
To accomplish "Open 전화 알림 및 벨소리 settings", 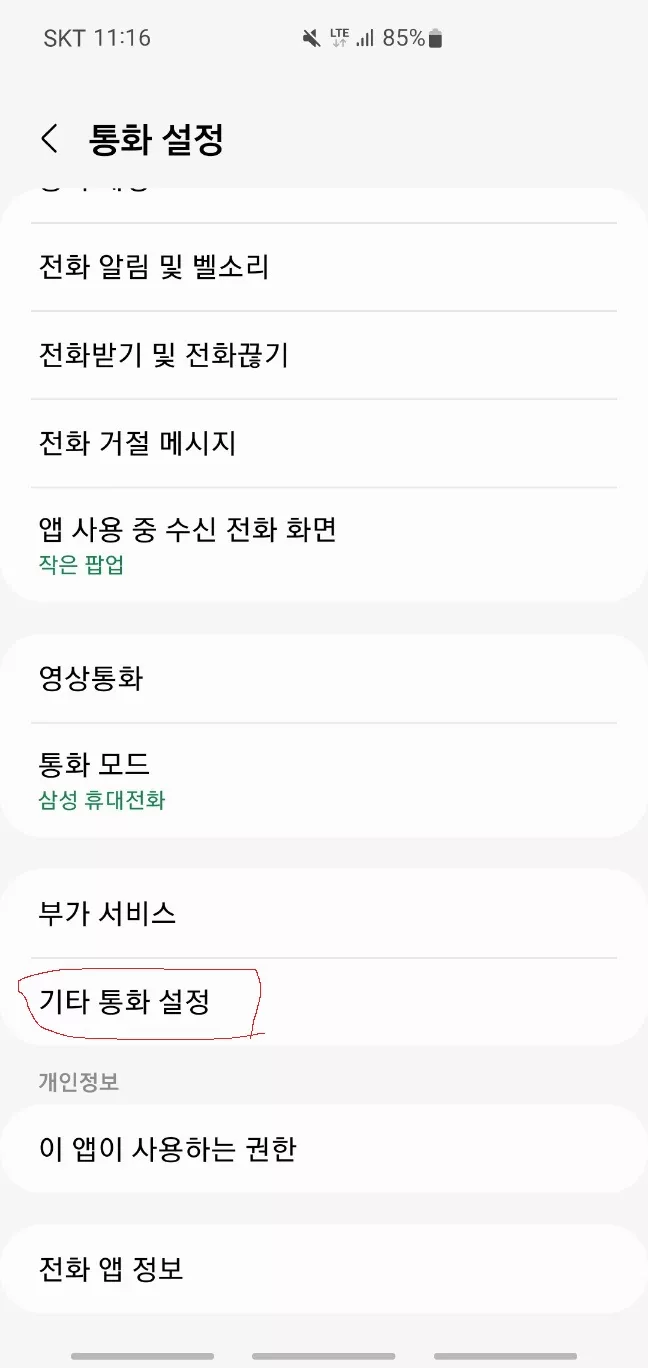I will click(324, 267).
